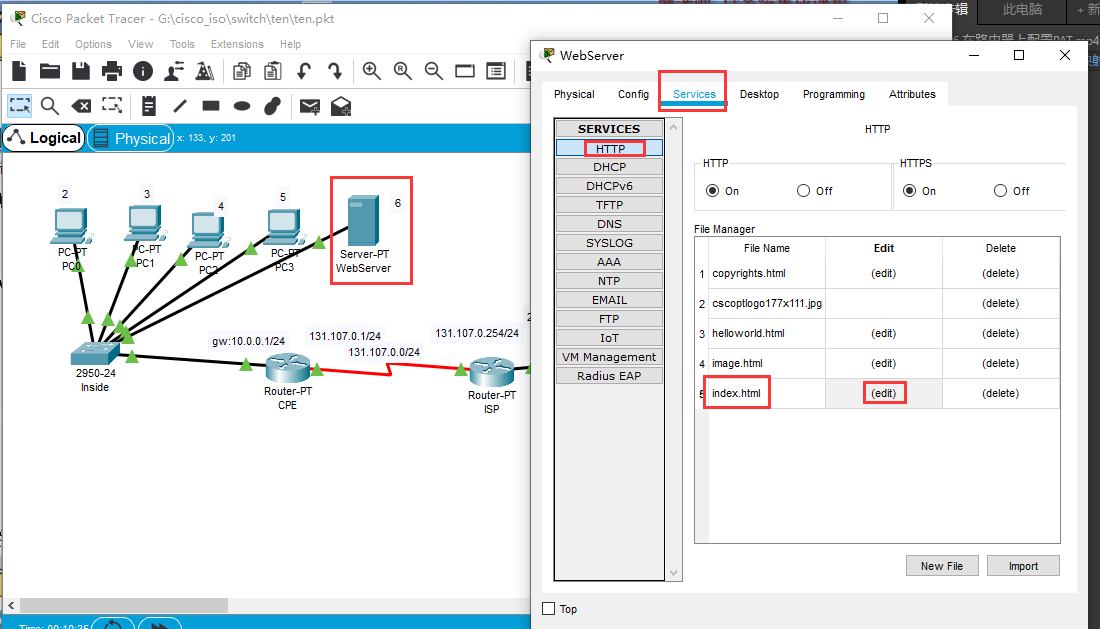Open the File menu

(18, 44)
